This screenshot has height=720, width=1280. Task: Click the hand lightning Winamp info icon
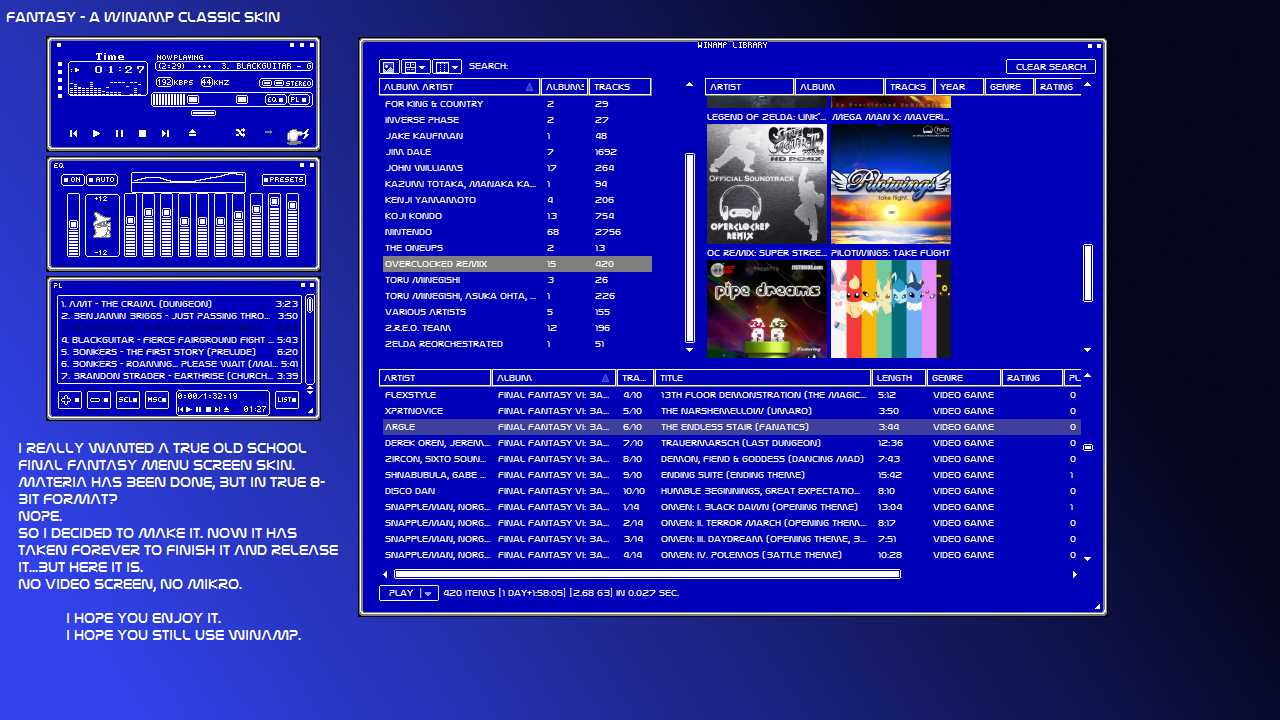(x=298, y=135)
